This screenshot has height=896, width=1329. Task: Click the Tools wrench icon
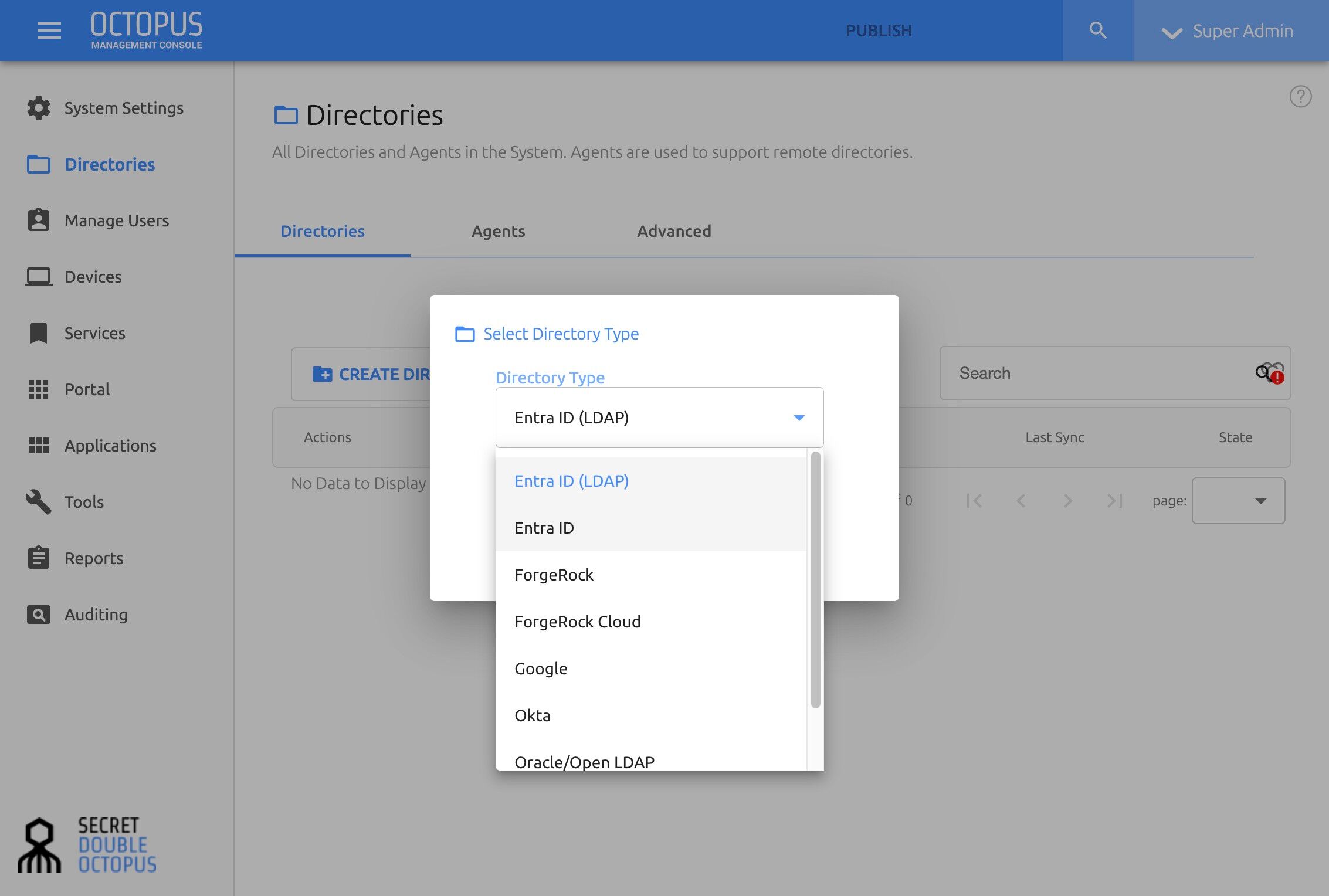point(39,502)
